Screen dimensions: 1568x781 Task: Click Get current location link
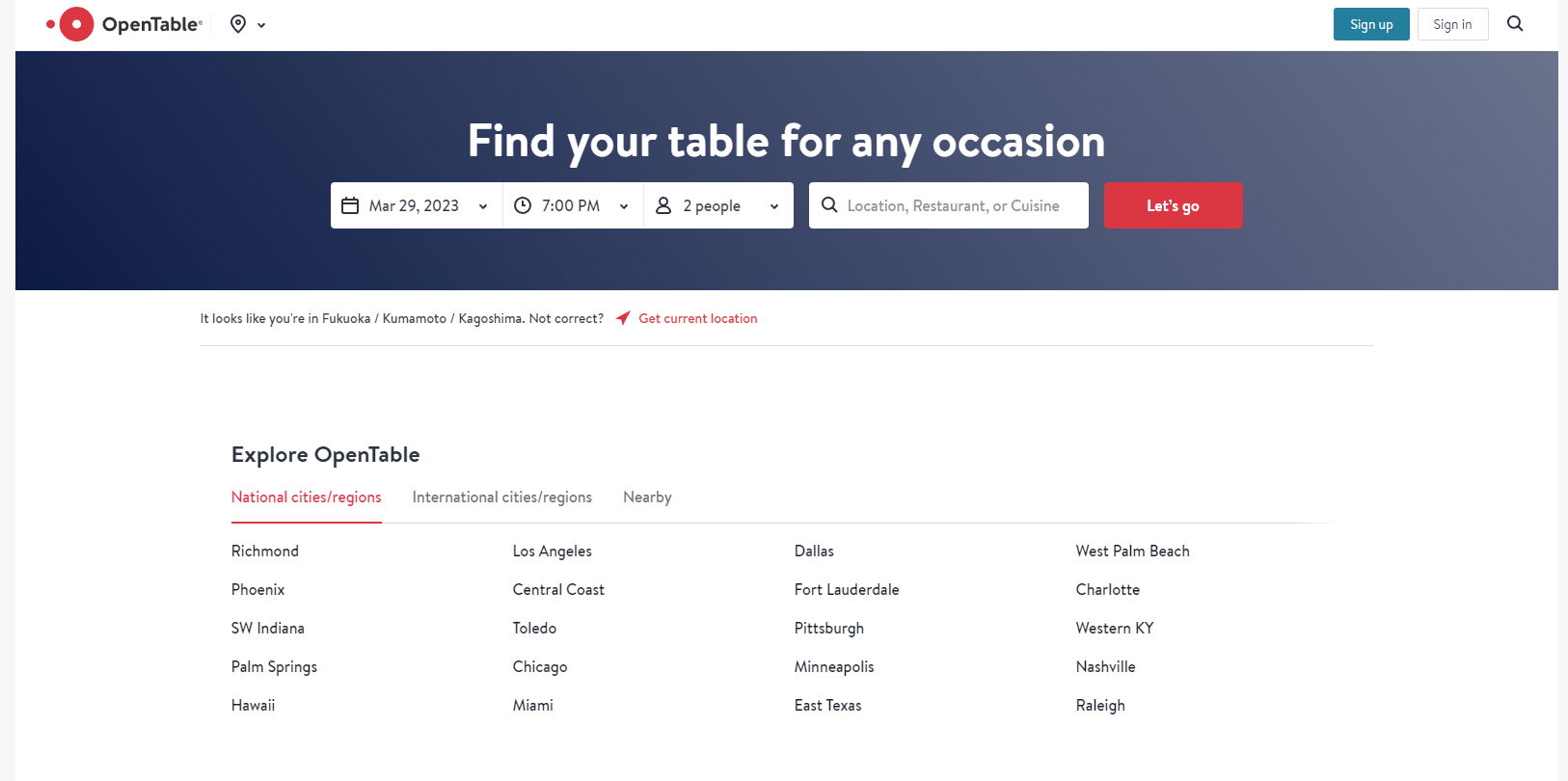pyautogui.click(x=698, y=318)
